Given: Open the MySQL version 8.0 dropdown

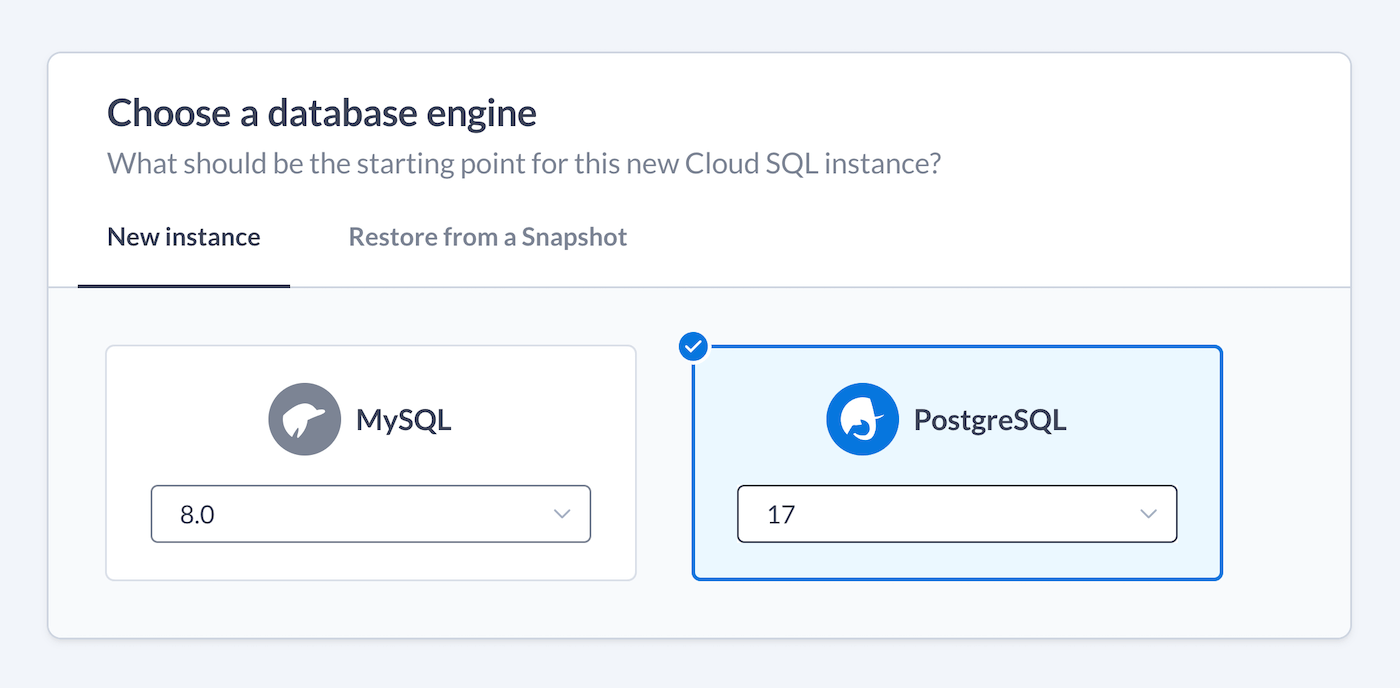Looking at the screenshot, I should pyautogui.click(x=371, y=514).
